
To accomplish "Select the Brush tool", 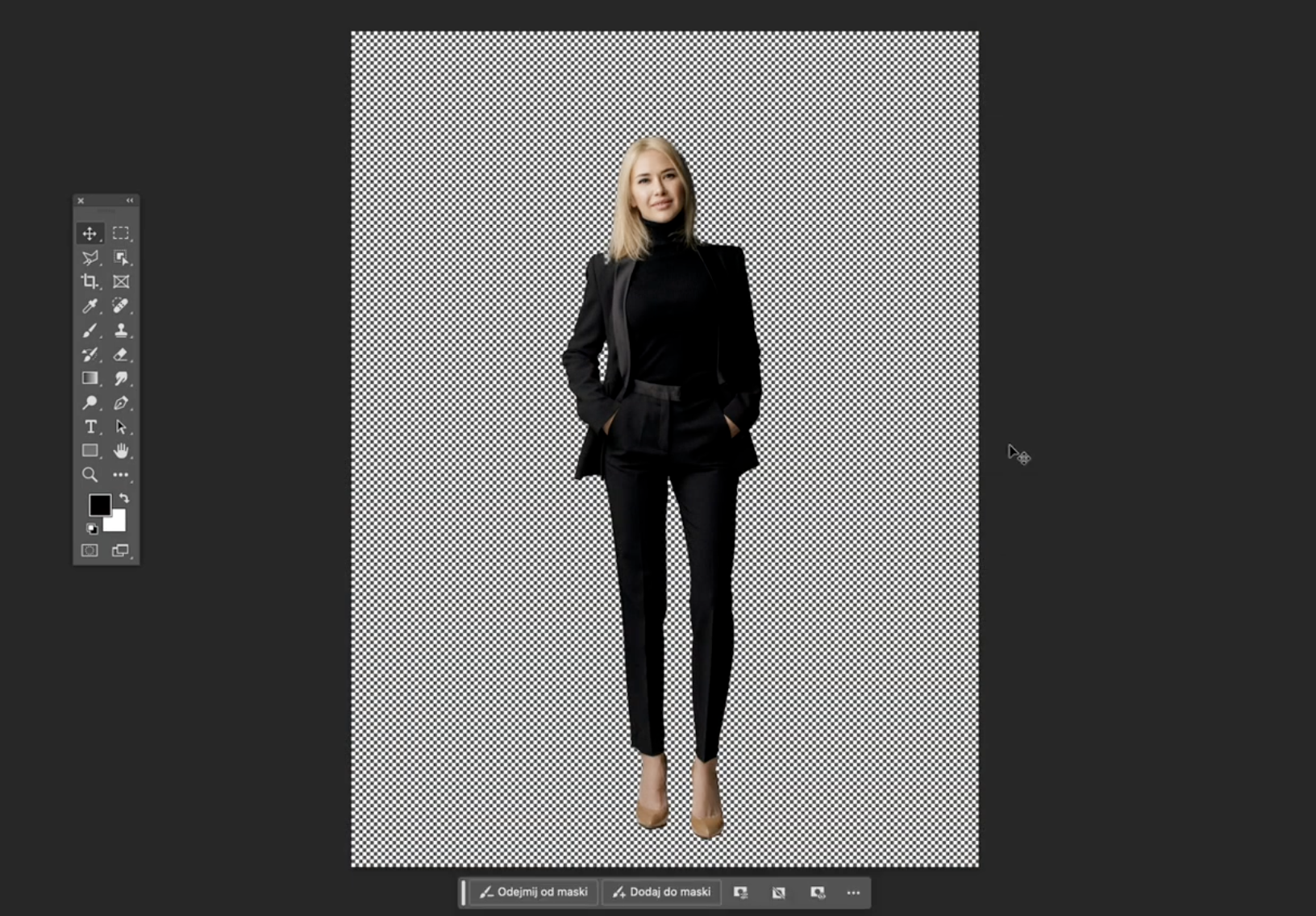I will [90, 331].
